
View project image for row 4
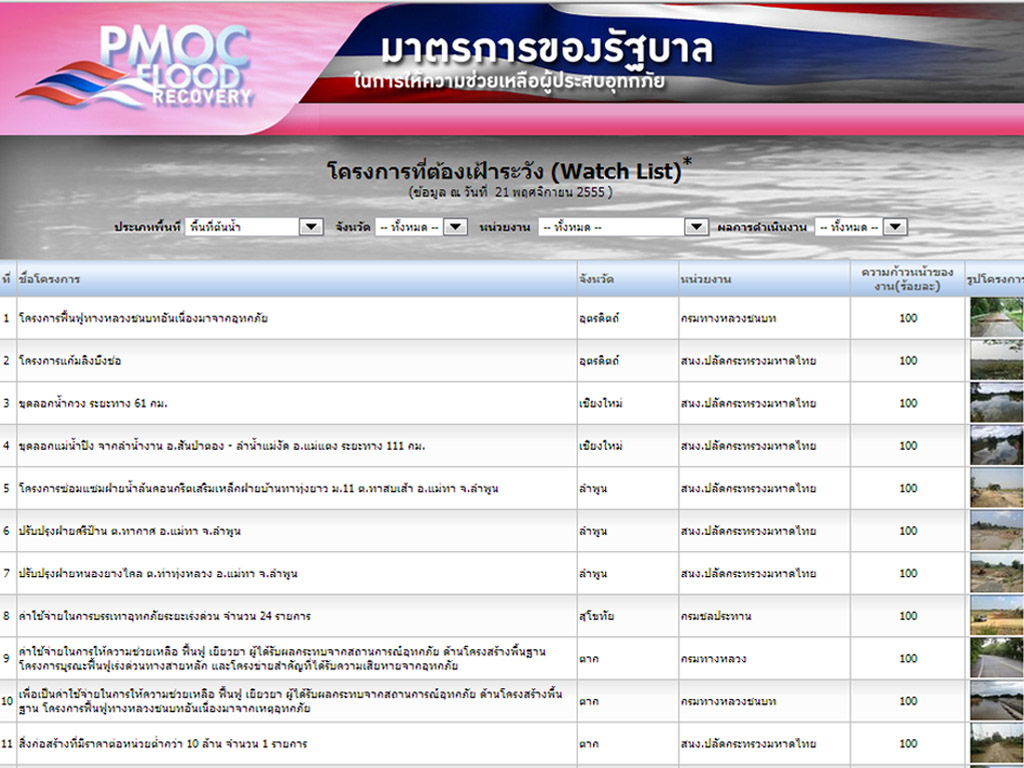996,446
